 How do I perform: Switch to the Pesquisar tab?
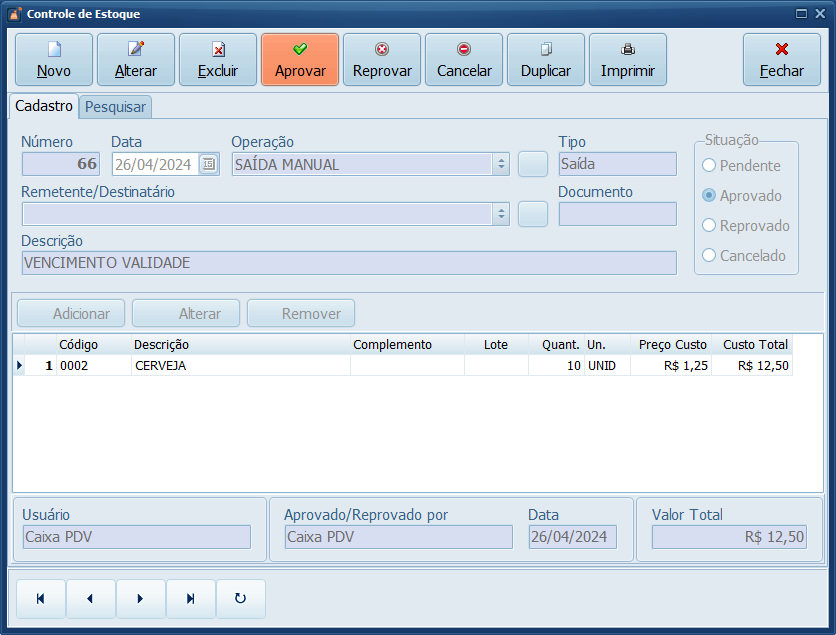115,107
